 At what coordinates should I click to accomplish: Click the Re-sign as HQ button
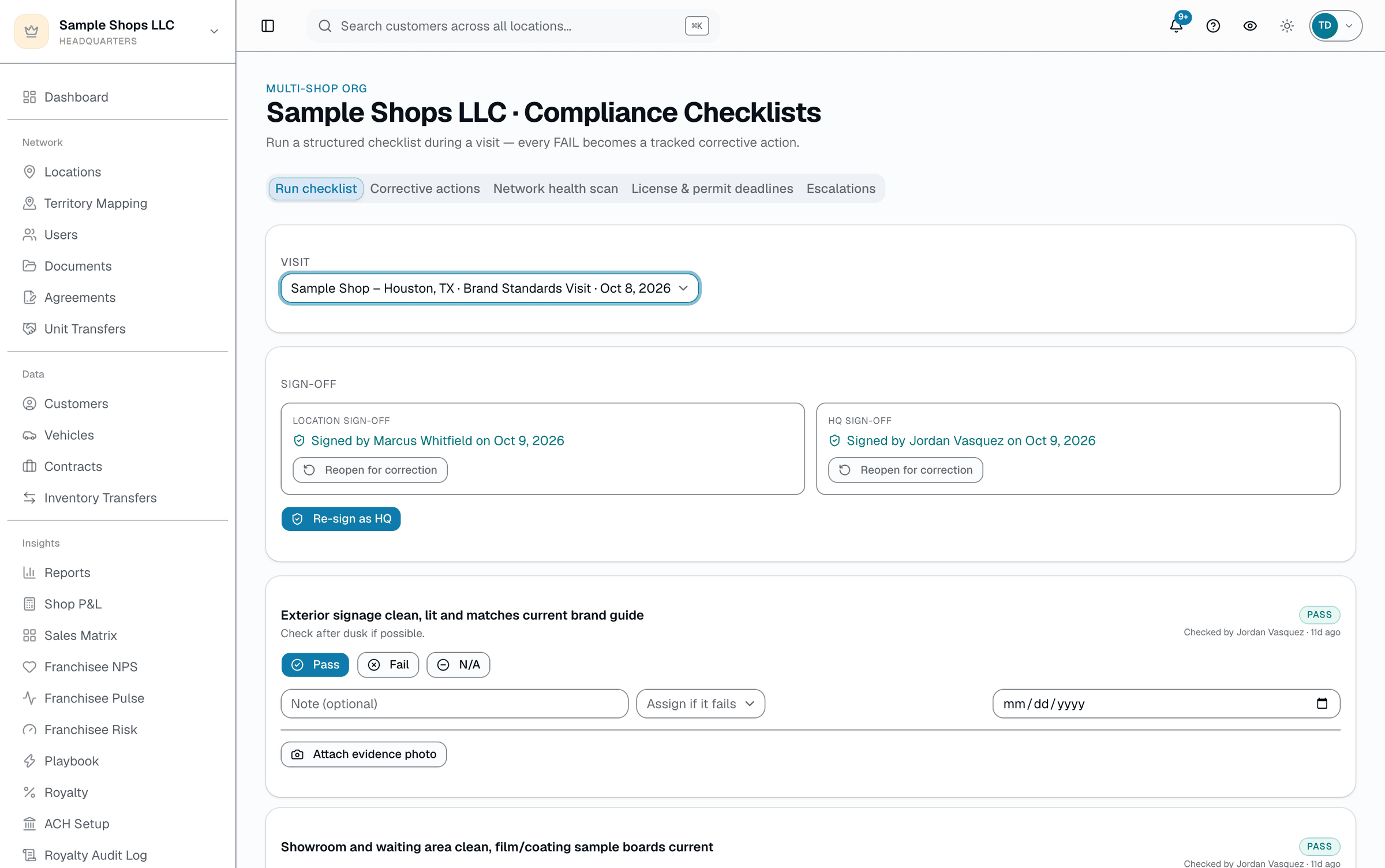341,519
